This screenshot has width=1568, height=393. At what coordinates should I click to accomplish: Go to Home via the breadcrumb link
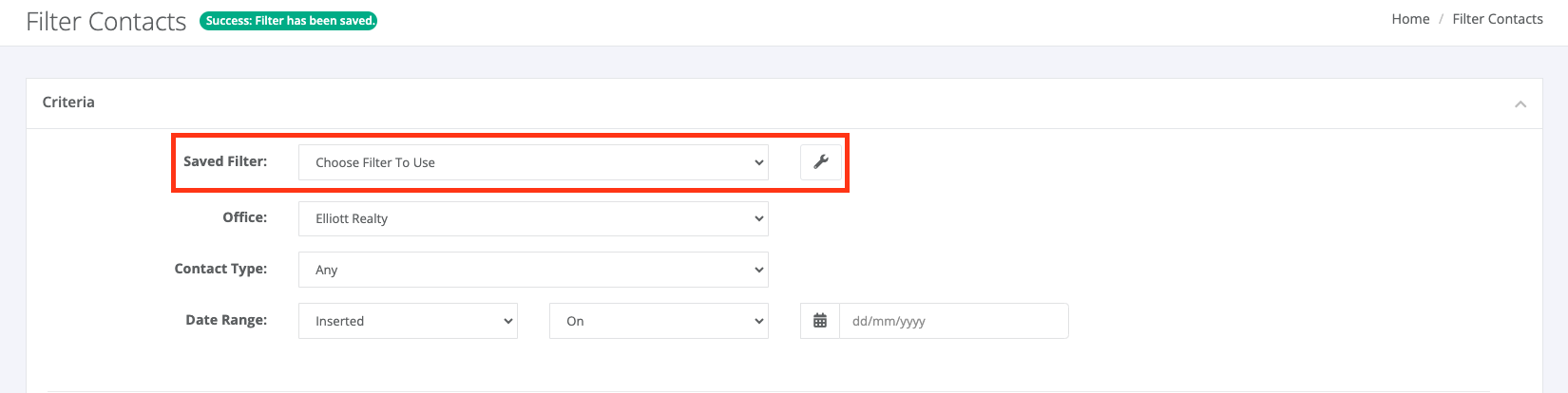(1410, 19)
